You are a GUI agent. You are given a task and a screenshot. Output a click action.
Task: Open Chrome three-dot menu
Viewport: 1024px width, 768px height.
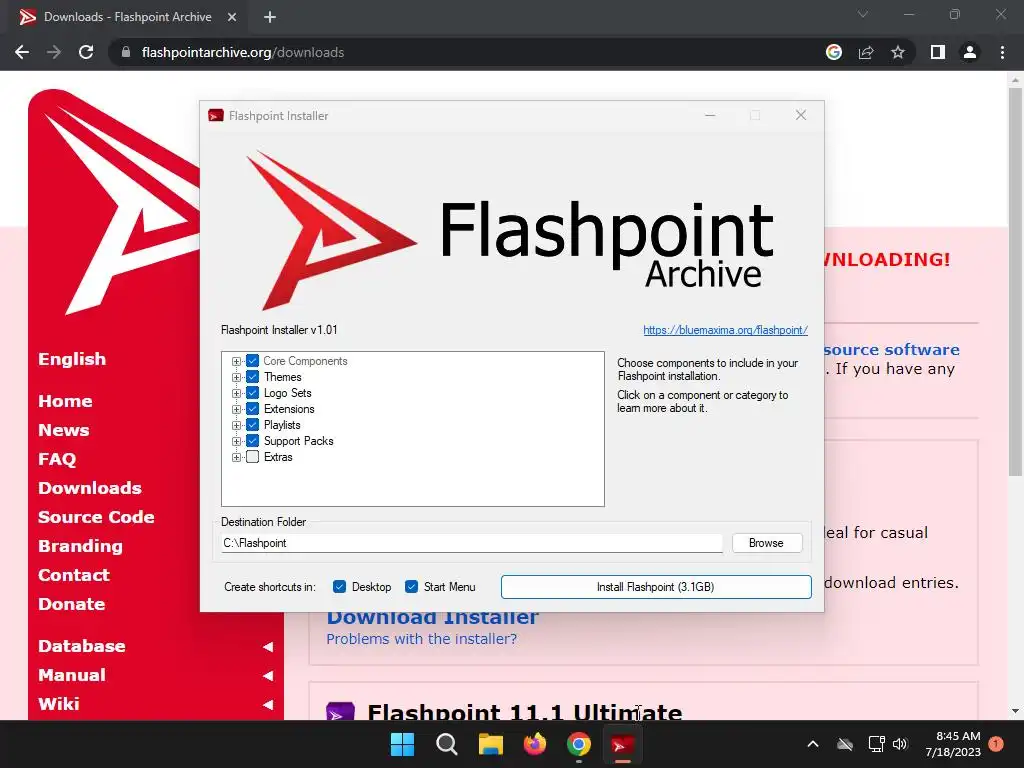pyautogui.click(x=1002, y=52)
